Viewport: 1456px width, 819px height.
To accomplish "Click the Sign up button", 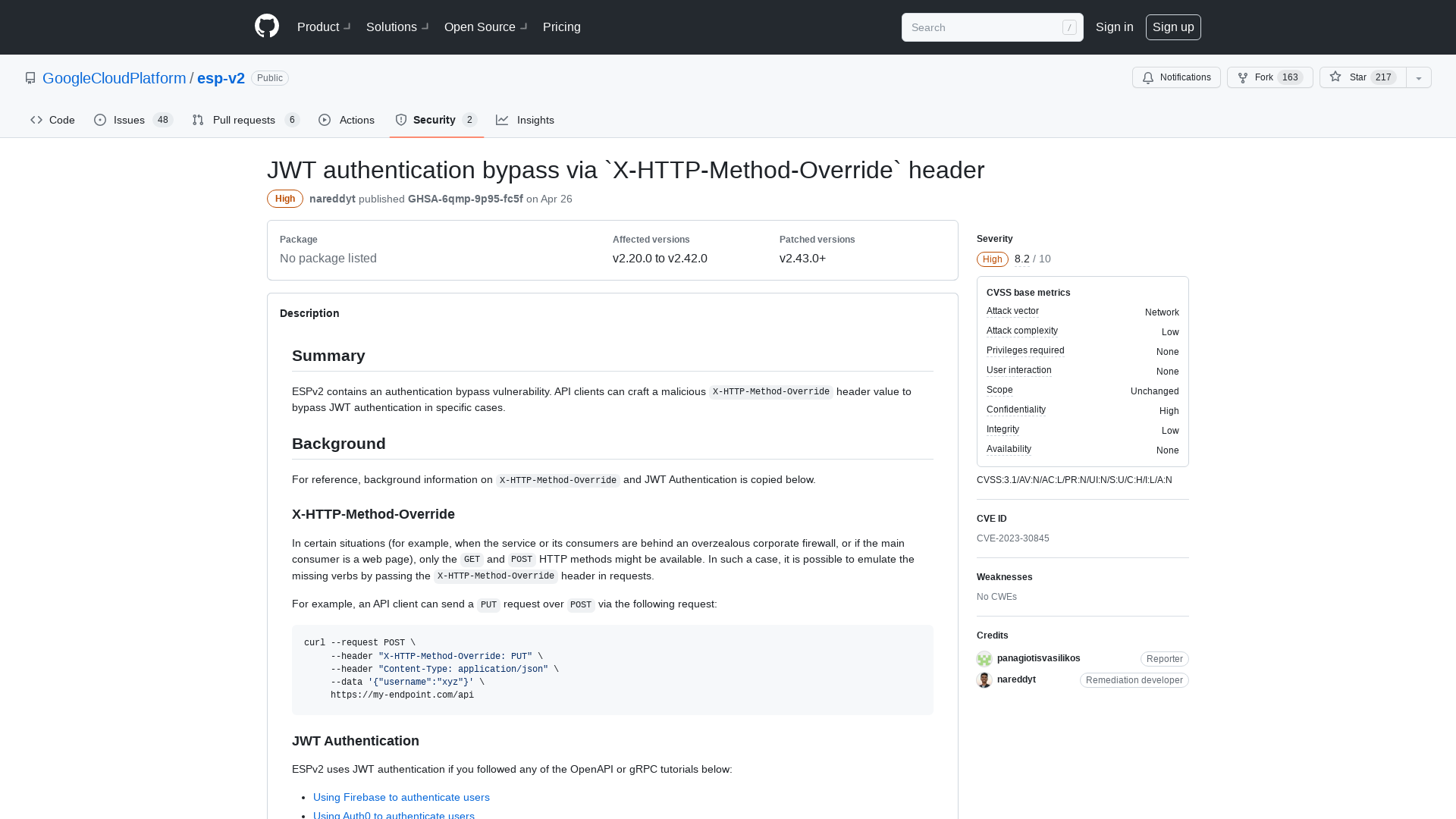I will click(1173, 27).
